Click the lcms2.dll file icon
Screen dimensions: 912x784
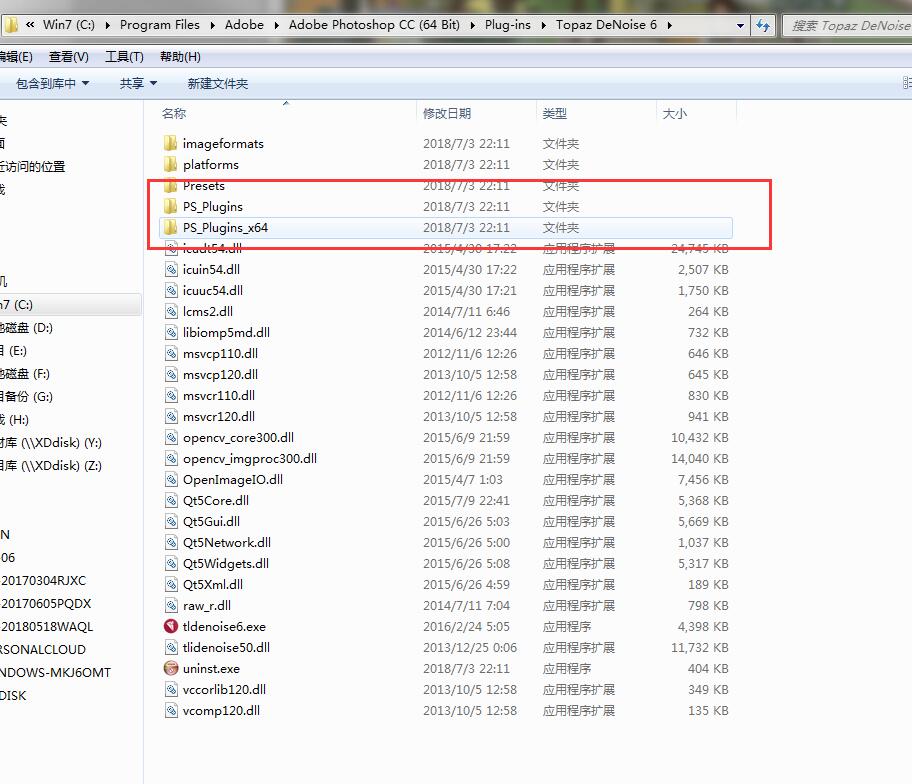coord(171,311)
